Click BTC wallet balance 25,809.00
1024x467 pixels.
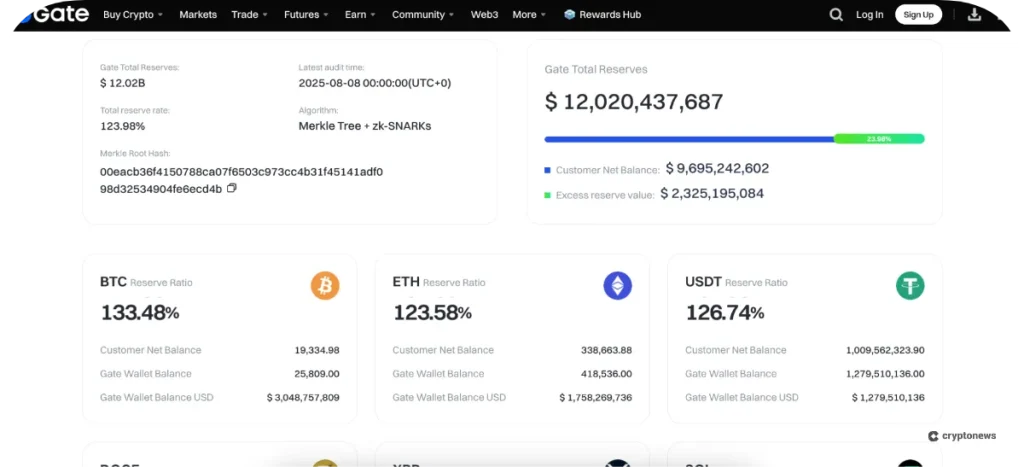point(317,374)
